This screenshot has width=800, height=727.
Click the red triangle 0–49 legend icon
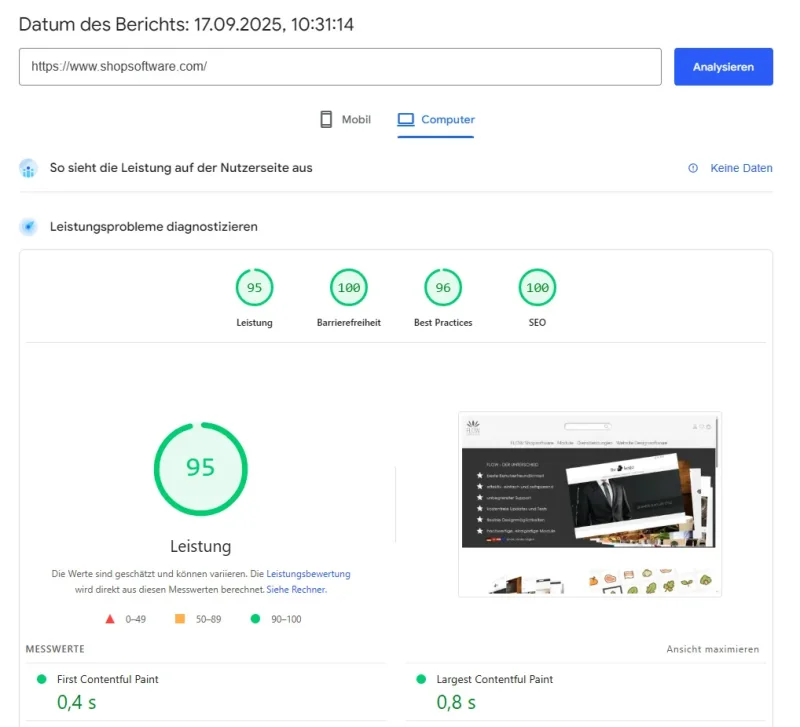[110, 619]
